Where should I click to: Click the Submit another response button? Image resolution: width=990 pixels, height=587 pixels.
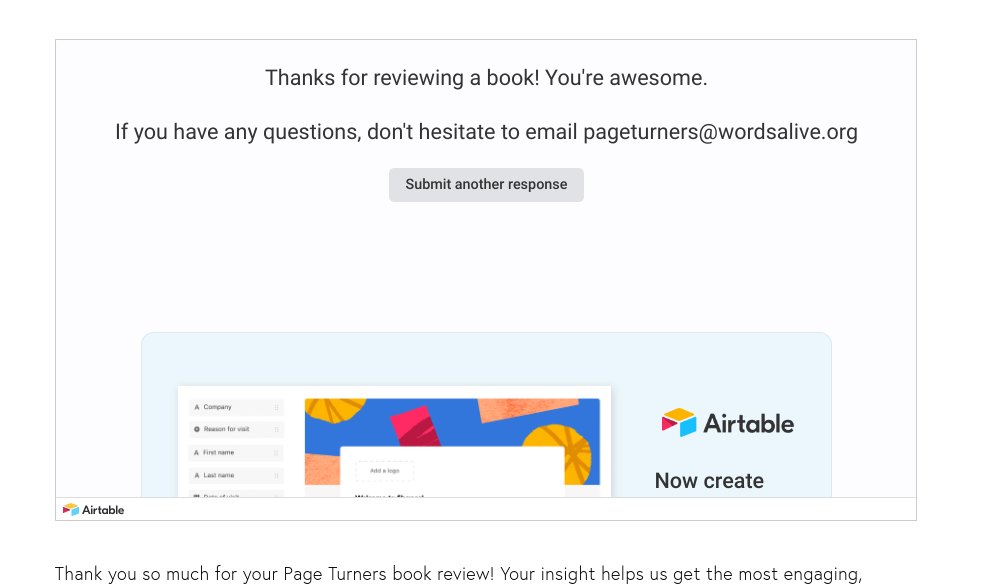point(486,185)
